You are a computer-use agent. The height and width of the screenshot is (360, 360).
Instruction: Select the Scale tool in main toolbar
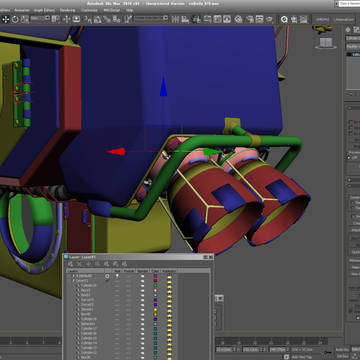pos(24,19)
